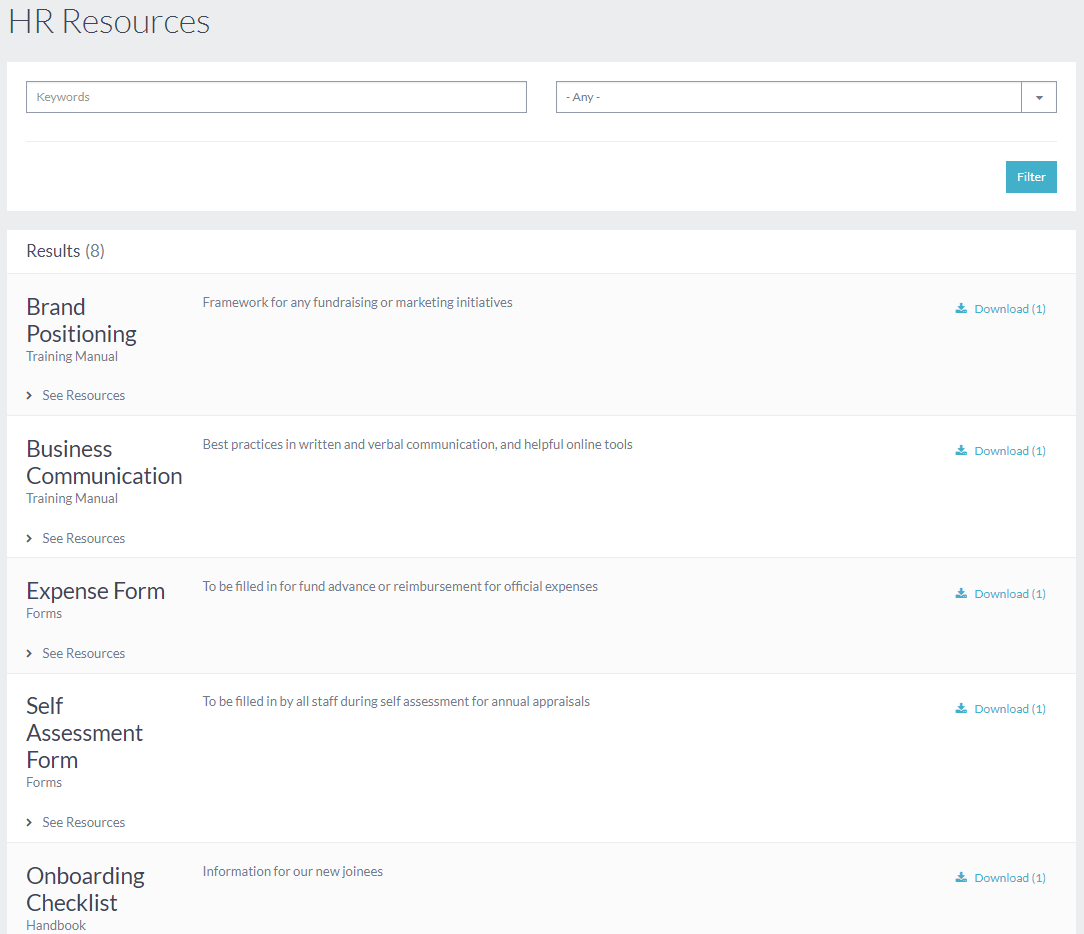Click the Results (8) heading
The image size is (1084, 934).
66,251
